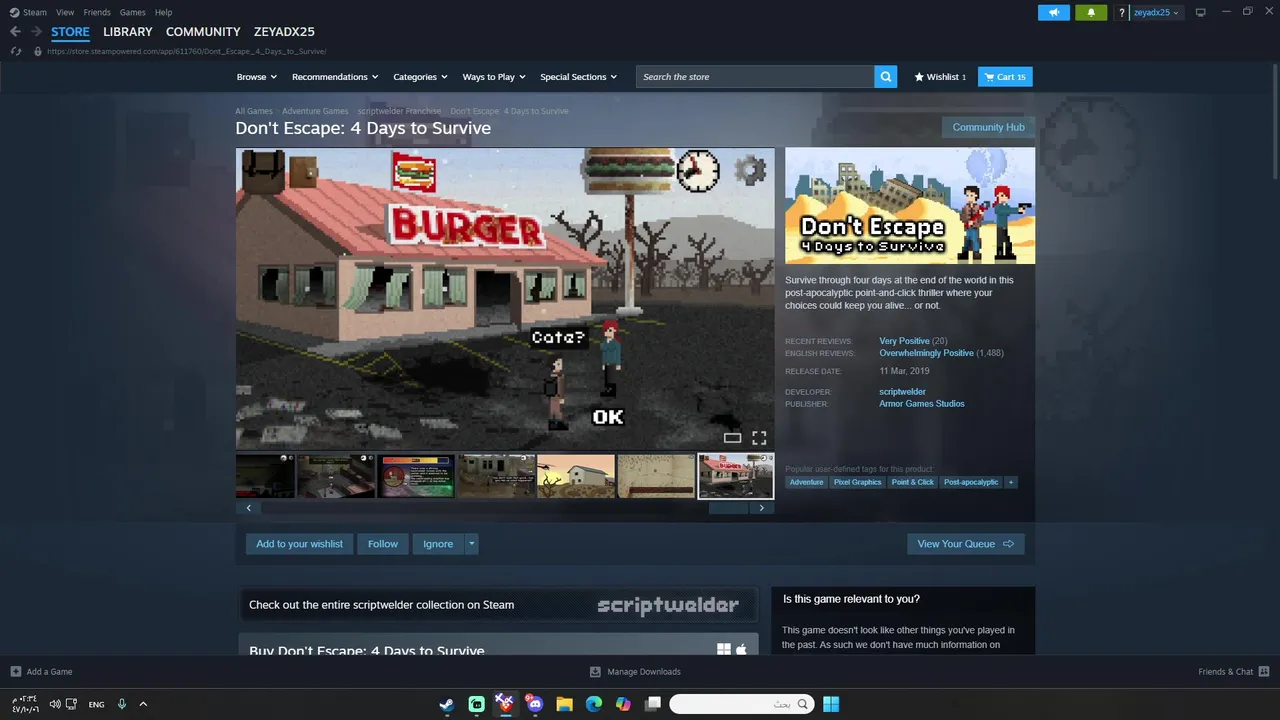Open Very Positive recent reviews link

(904, 341)
